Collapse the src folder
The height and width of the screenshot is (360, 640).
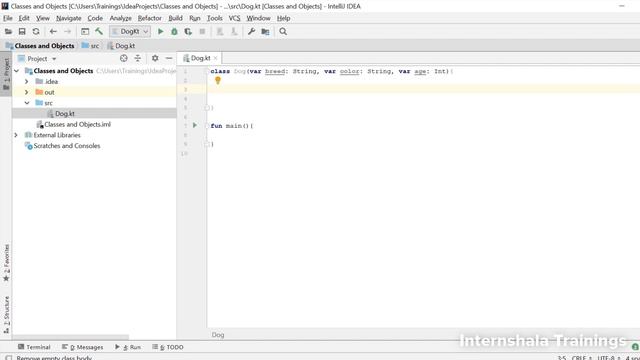pyautogui.click(x=27, y=103)
